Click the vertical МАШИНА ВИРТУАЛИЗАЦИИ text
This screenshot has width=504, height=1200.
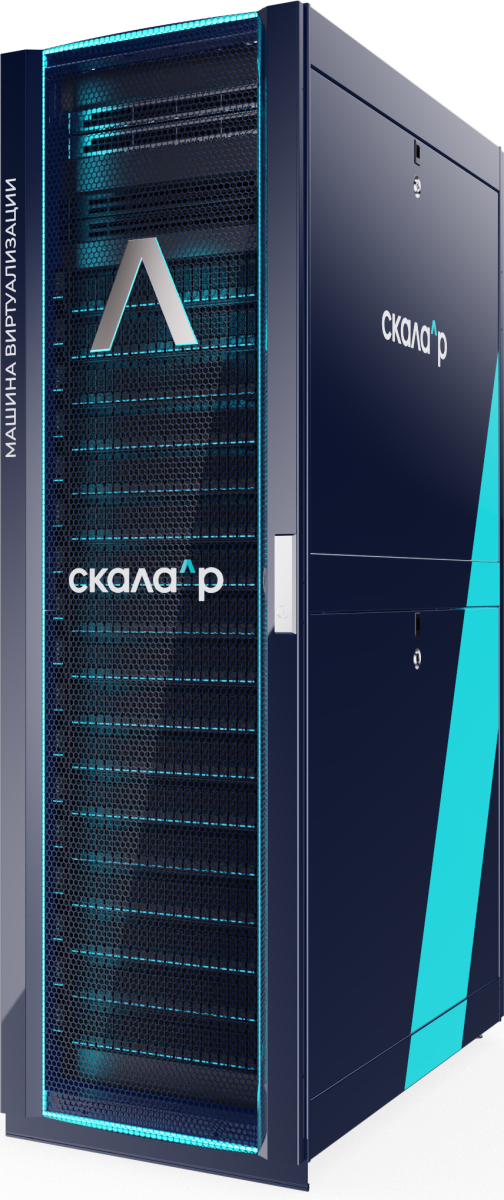coord(11,317)
